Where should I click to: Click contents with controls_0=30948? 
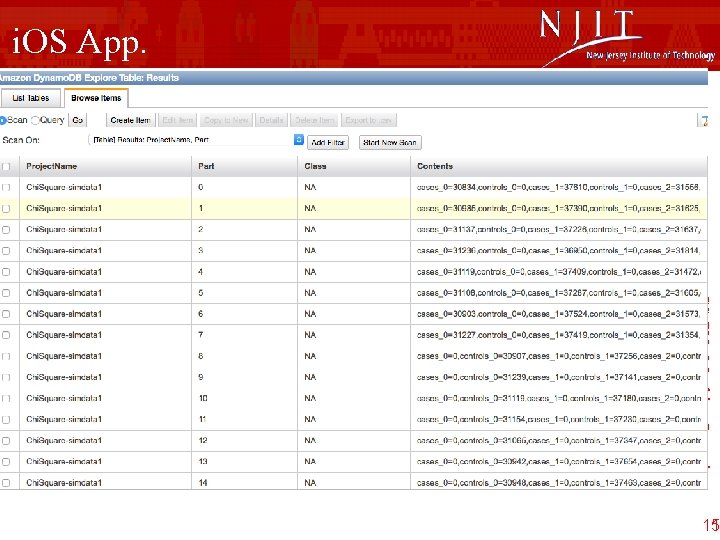tap(558, 483)
